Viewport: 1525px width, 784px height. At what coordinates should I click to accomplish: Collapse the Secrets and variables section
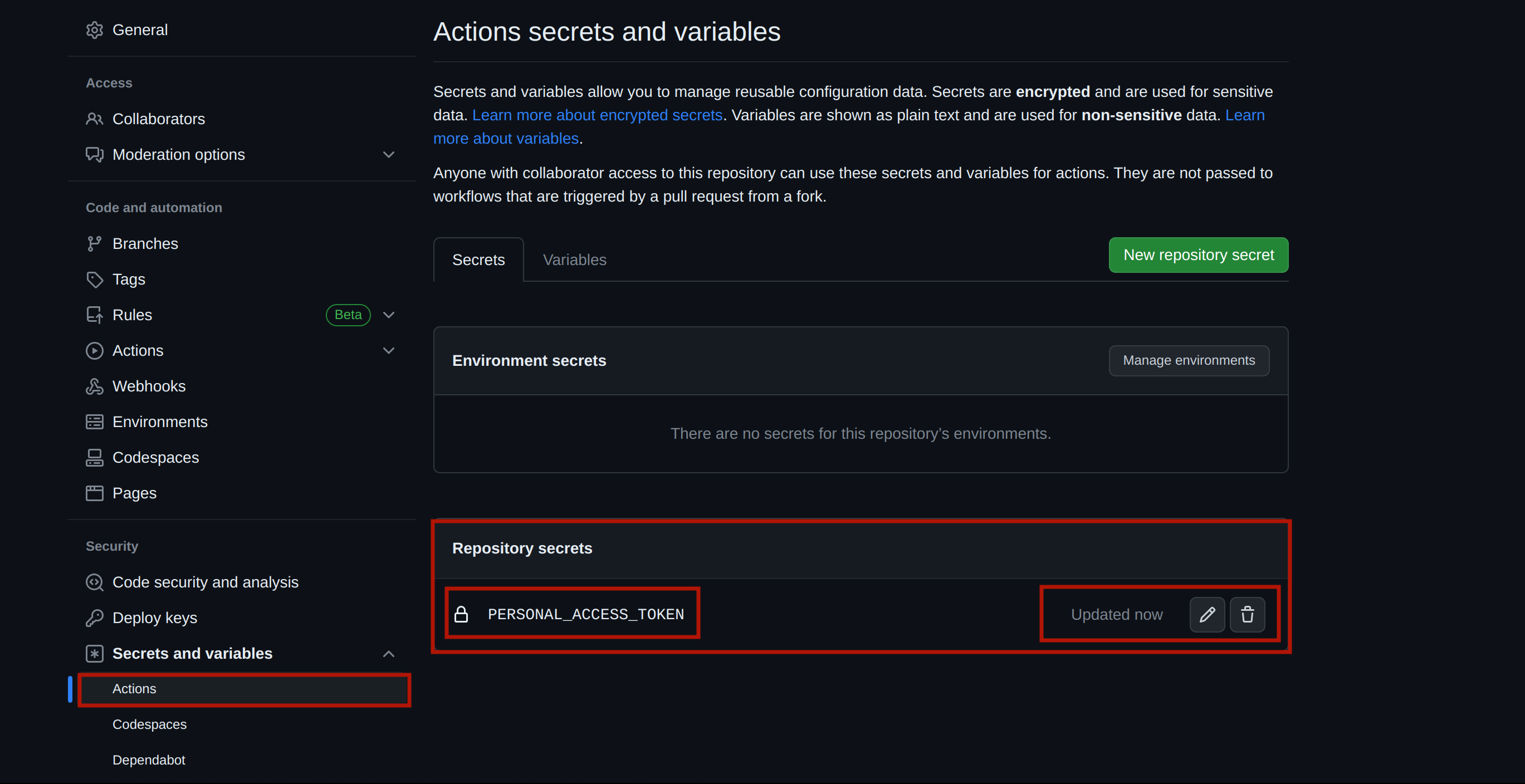(388, 653)
